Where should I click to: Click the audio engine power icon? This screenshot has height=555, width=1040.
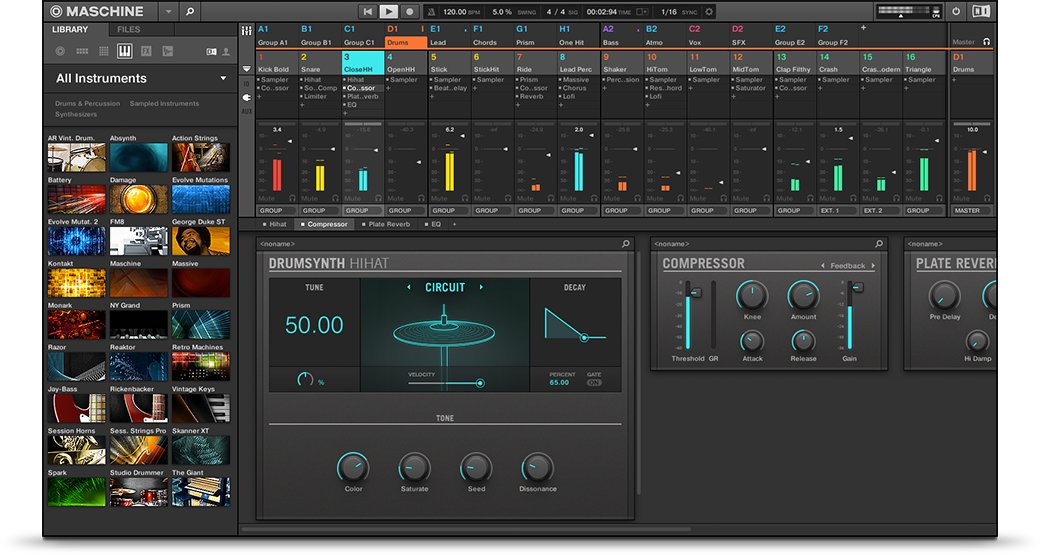[956, 12]
